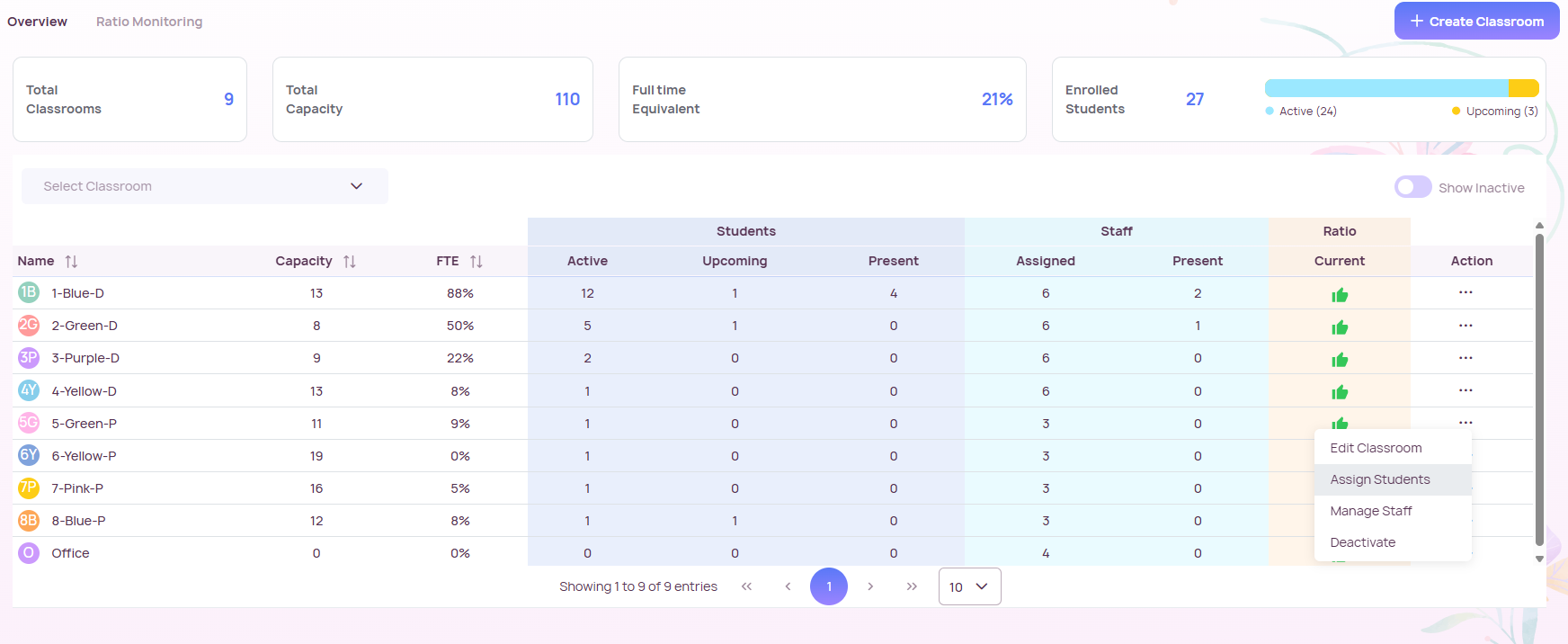Image resolution: width=1568 pixels, height=644 pixels.
Task: Switch to the Ratio Monitoring tab
Action: [149, 22]
